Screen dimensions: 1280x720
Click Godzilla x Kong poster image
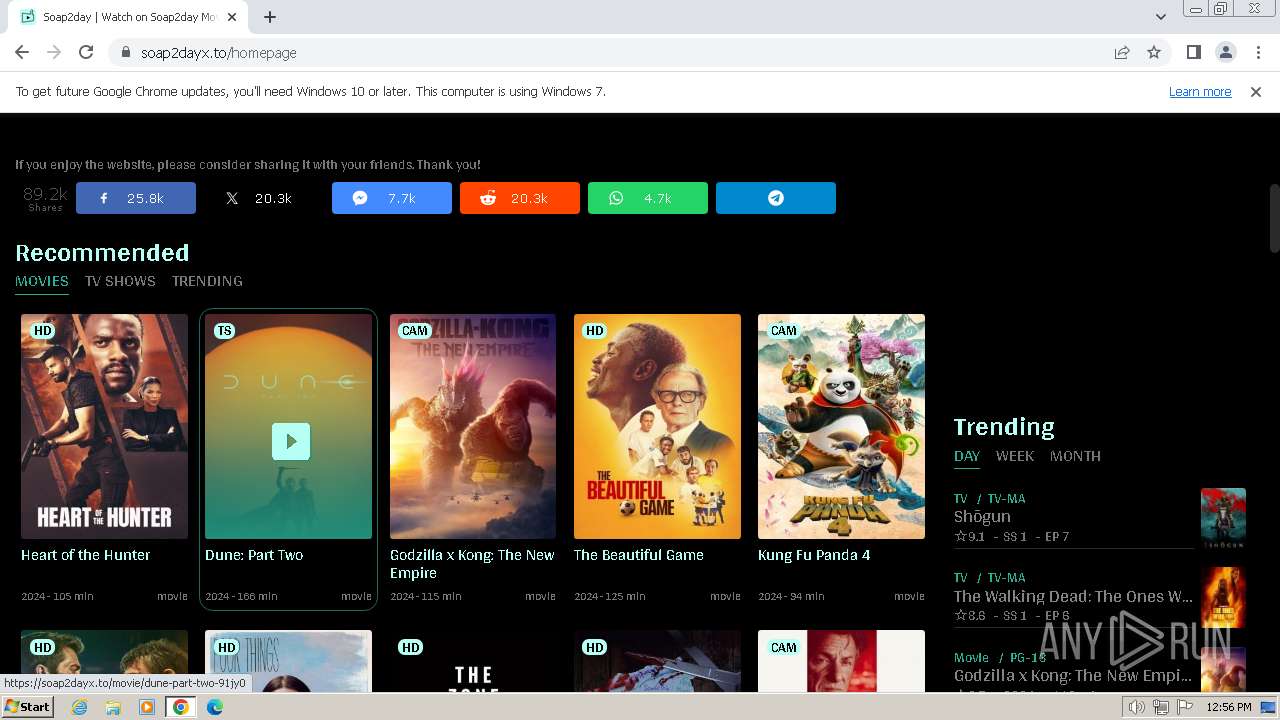click(473, 427)
